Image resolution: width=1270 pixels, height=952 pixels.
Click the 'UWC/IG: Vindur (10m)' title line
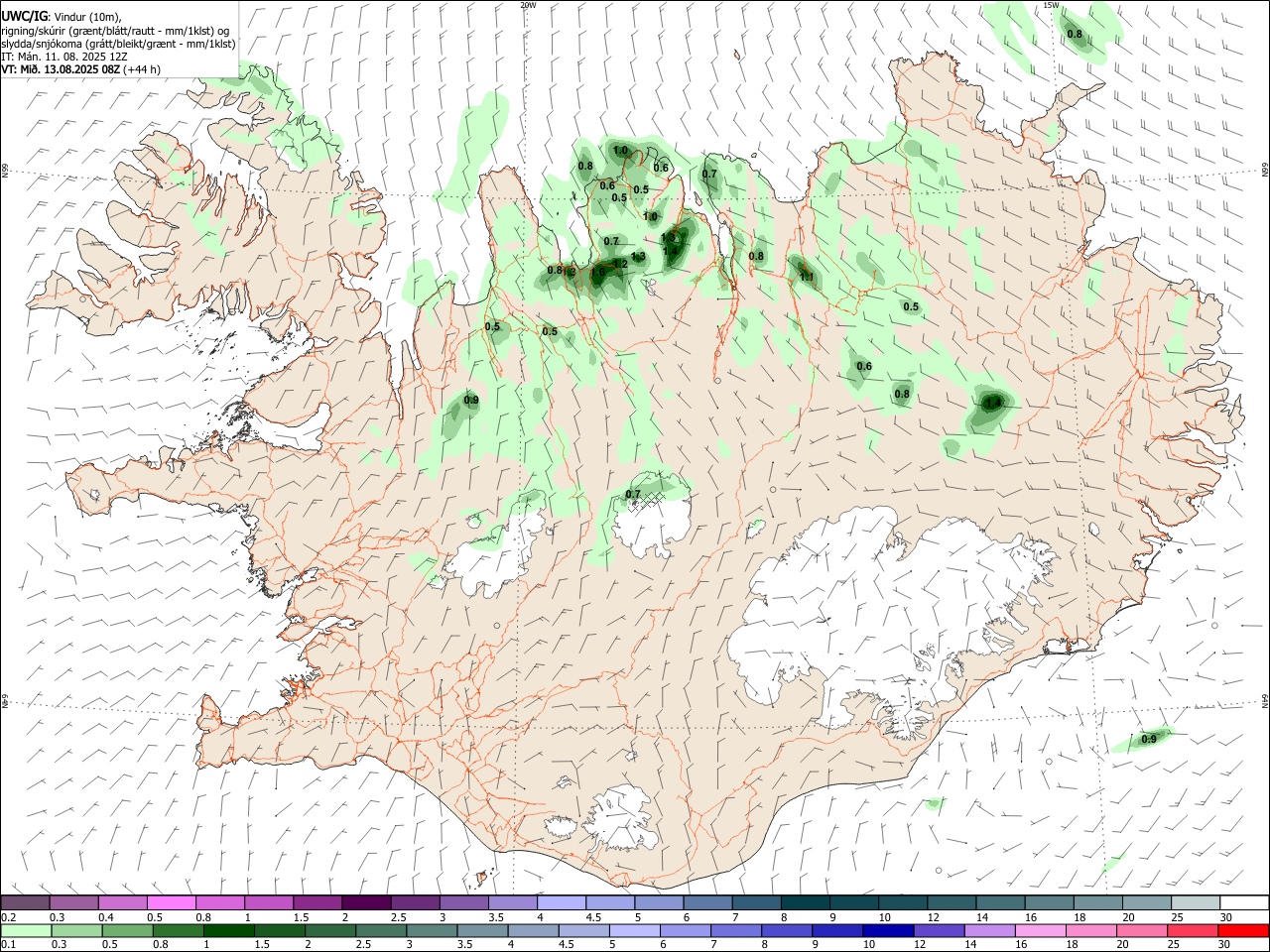click(x=62, y=17)
